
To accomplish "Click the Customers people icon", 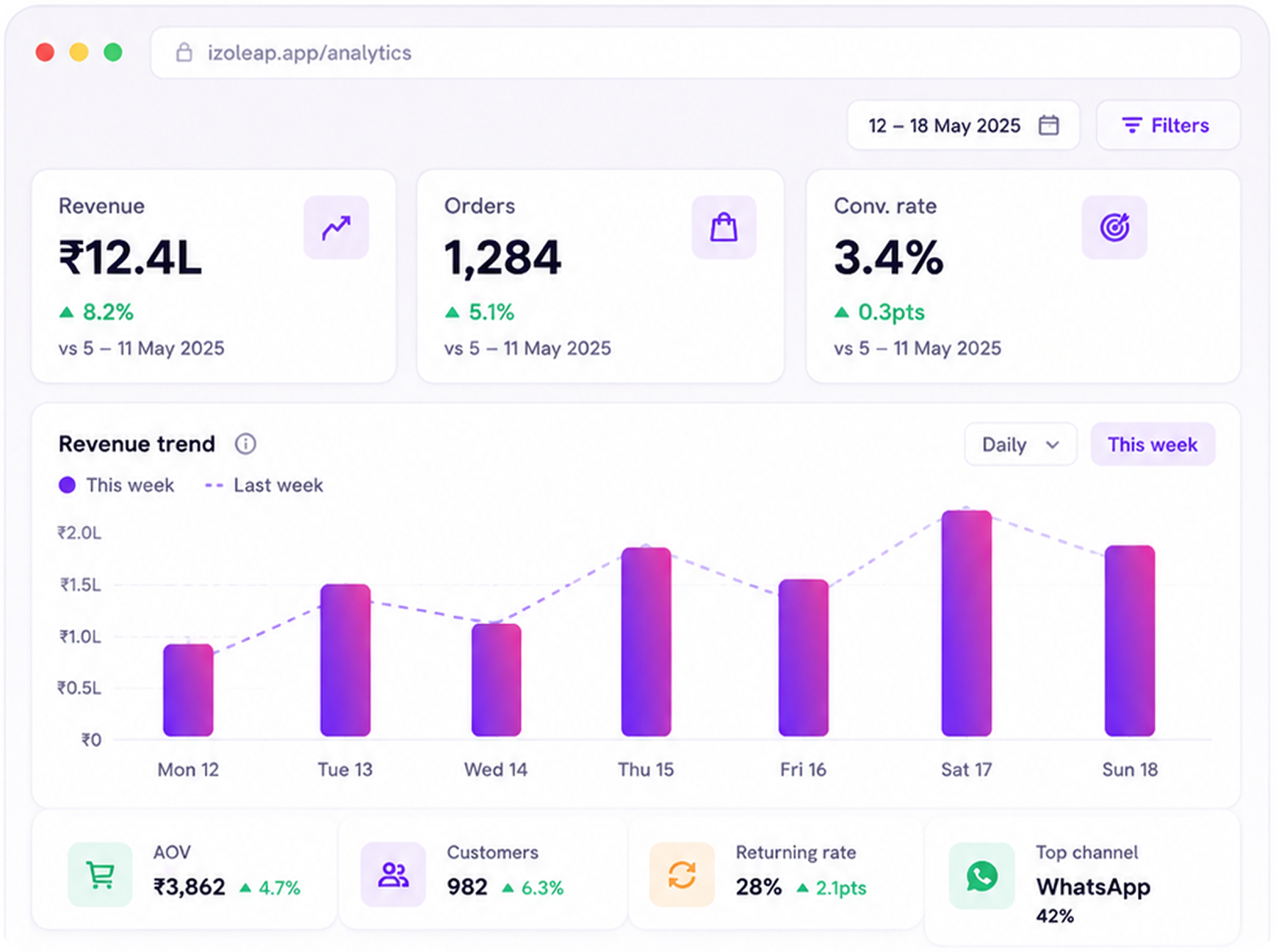I will point(393,874).
